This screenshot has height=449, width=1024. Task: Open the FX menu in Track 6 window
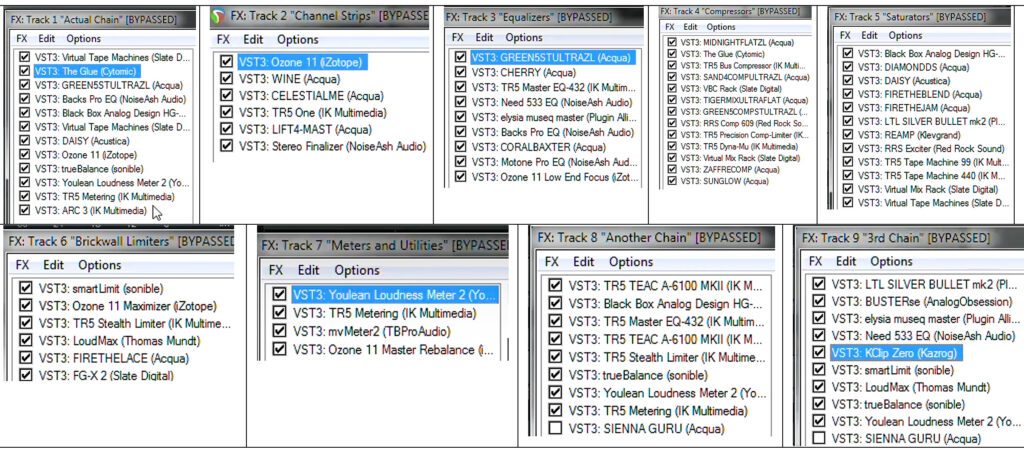click(x=23, y=265)
